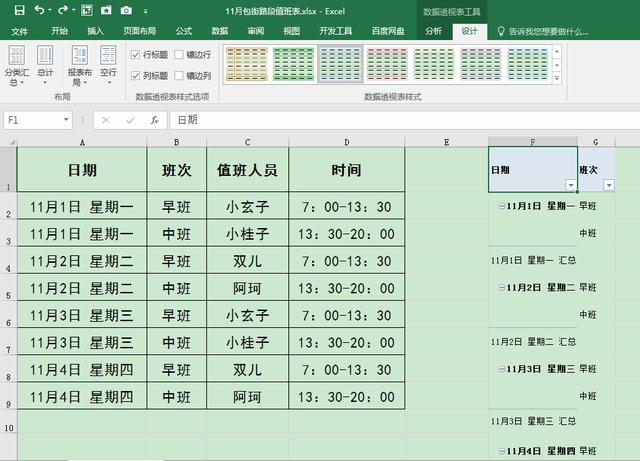The image size is (640, 461).
Task: Switch to the 插入 insert tab
Action: click(x=96, y=31)
